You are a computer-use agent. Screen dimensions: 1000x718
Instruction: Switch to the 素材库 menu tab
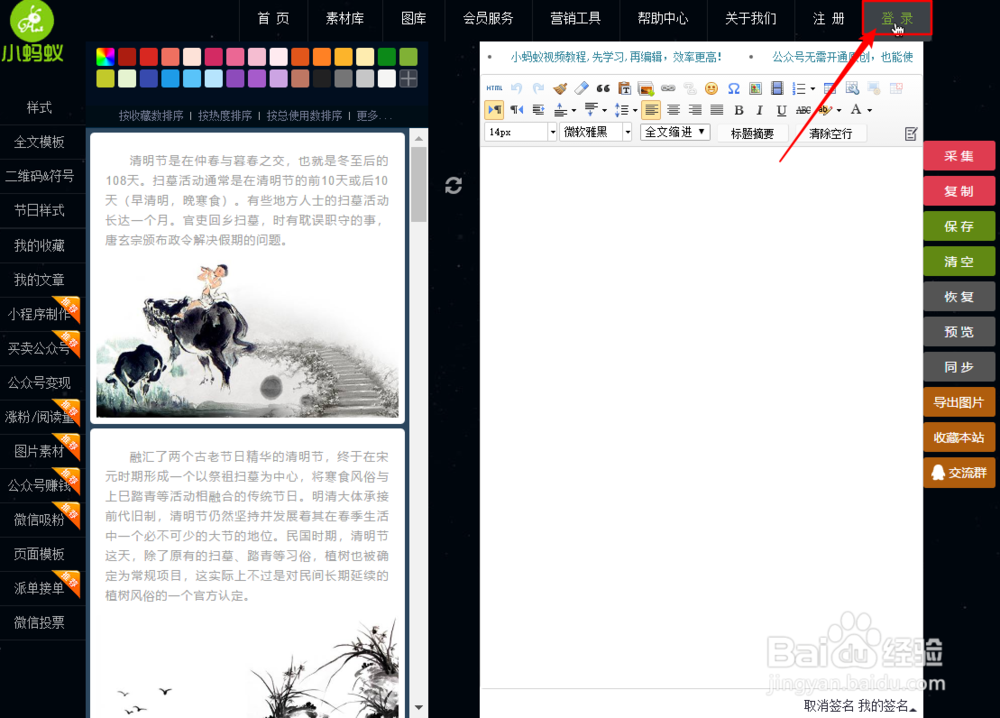(x=344, y=19)
